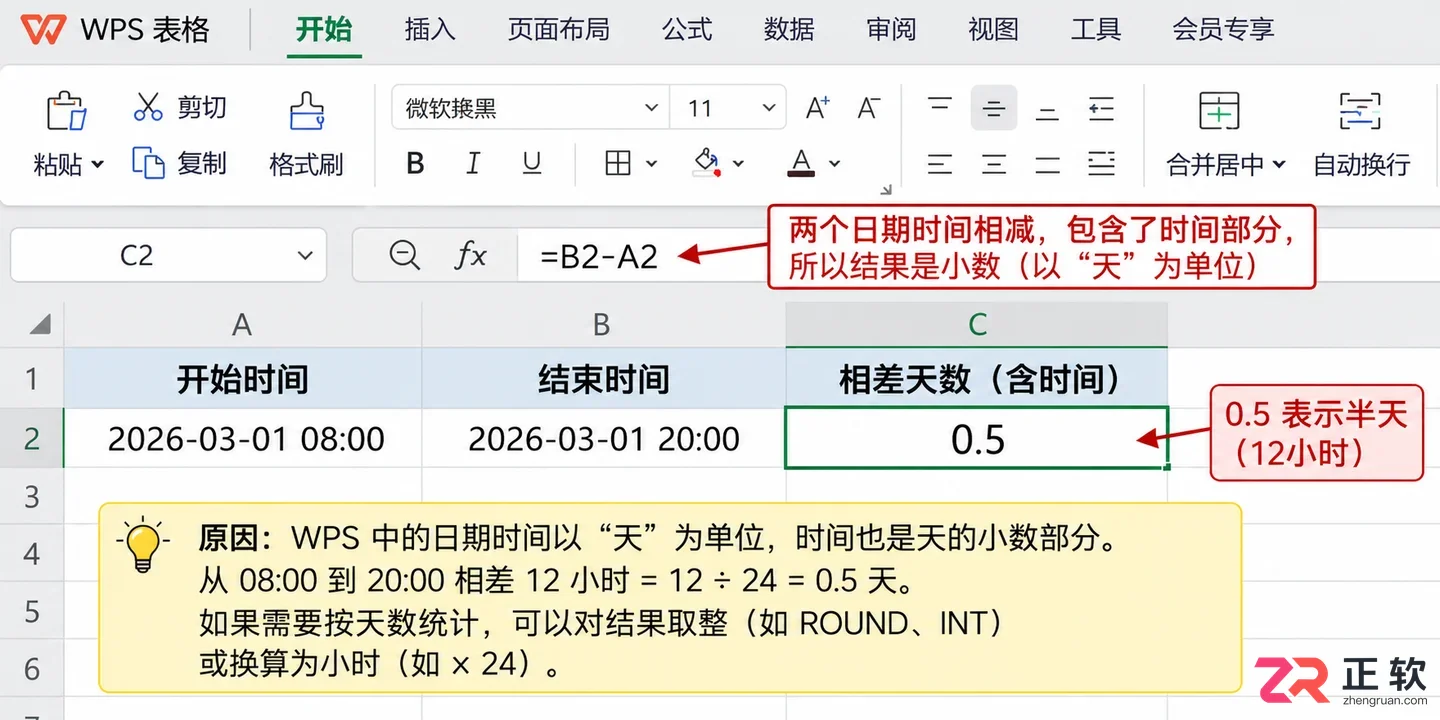
Task: Open the borders dropdown arrow
Action: pos(651,163)
